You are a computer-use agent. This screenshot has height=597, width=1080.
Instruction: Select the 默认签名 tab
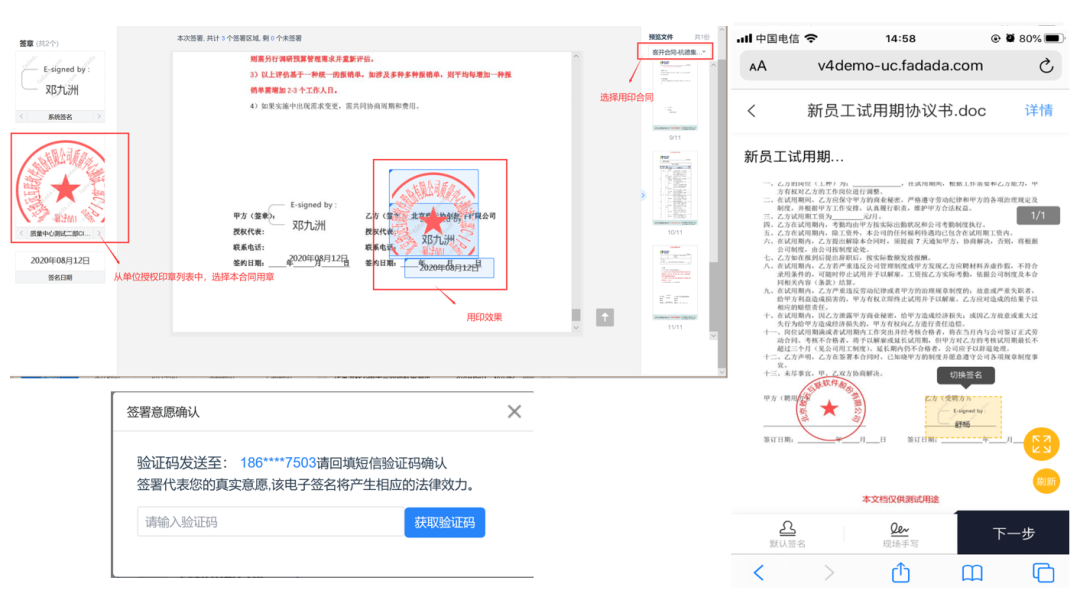(x=786, y=533)
